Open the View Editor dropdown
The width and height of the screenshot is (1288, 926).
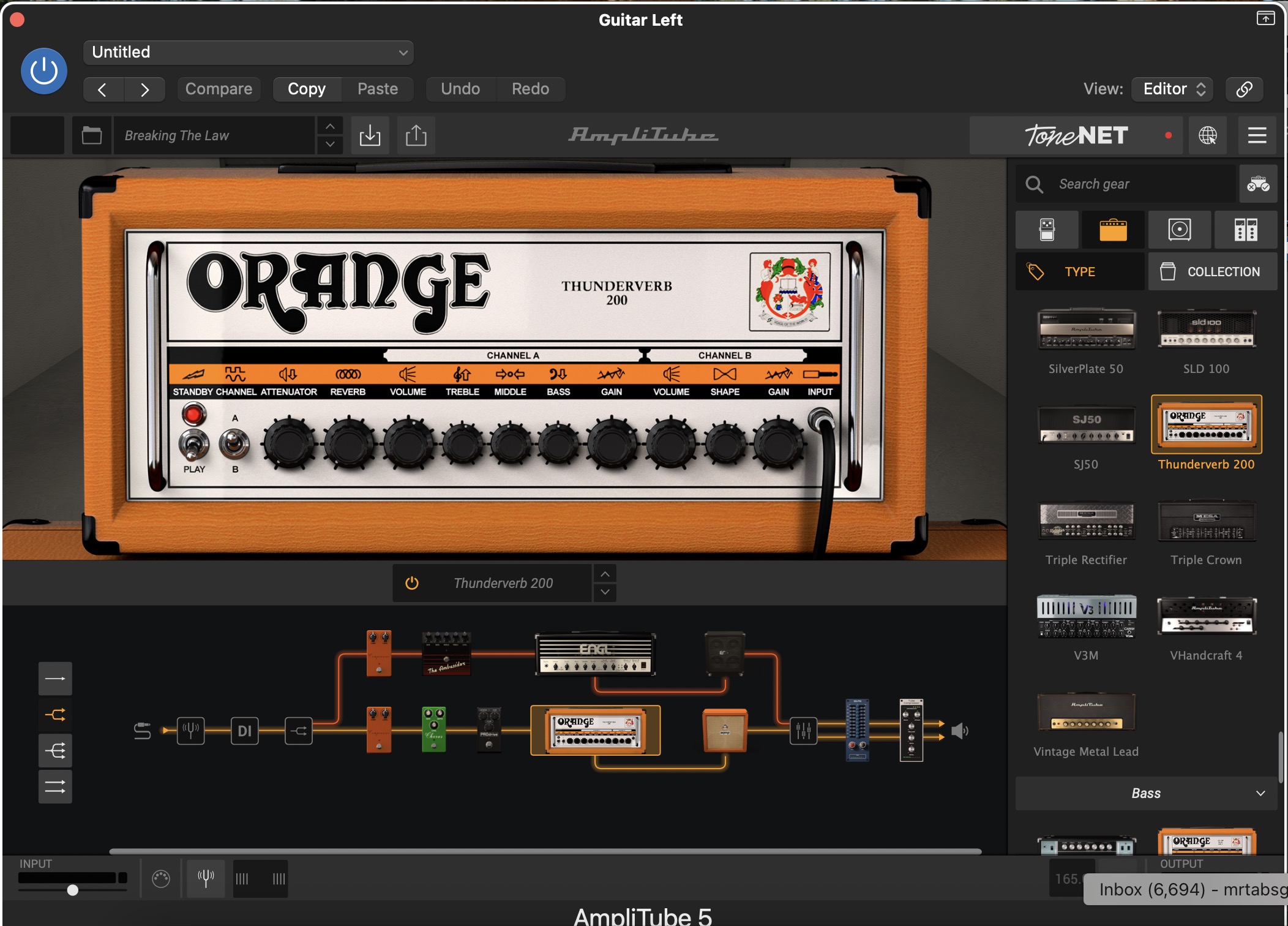[1172, 89]
